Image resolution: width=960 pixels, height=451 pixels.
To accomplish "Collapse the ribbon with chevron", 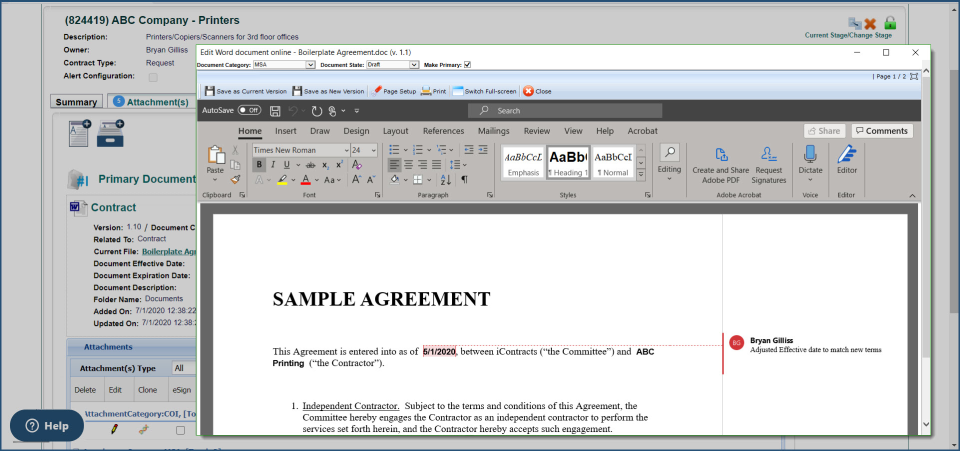I will (x=912, y=196).
